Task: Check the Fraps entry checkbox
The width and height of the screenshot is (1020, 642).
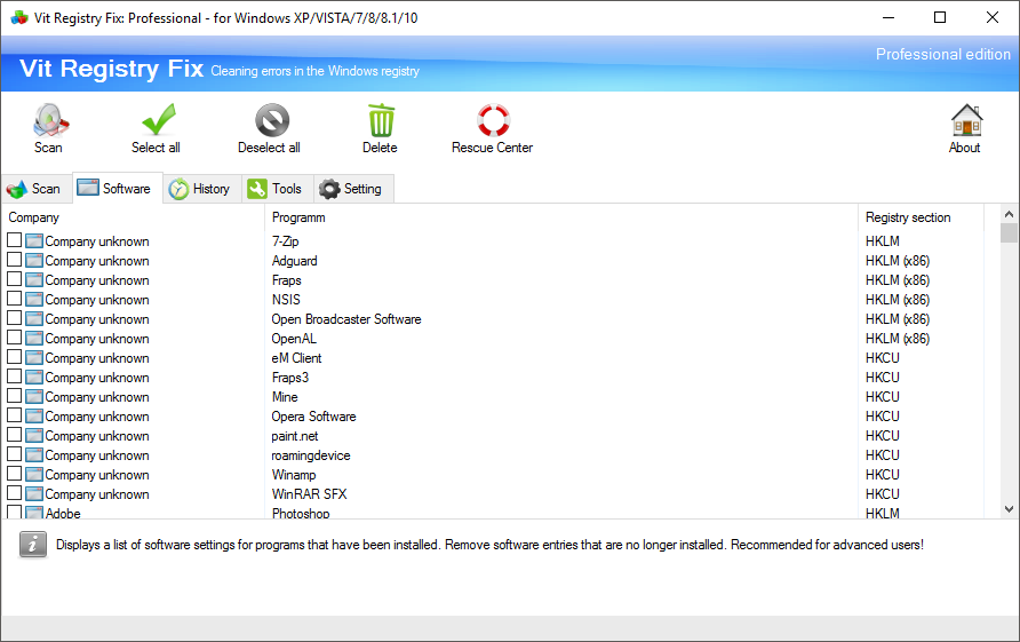Action: [14, 279]
